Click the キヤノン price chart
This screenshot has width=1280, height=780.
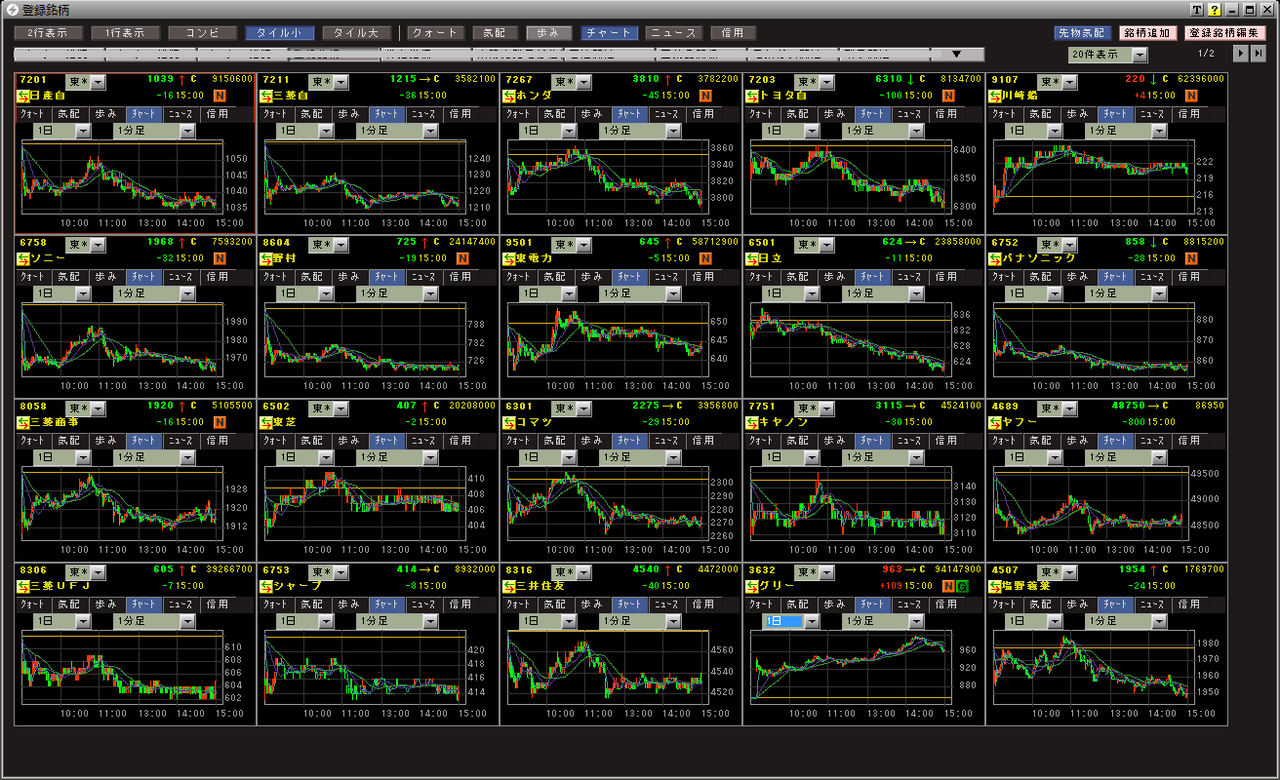[x=848, y=505]
